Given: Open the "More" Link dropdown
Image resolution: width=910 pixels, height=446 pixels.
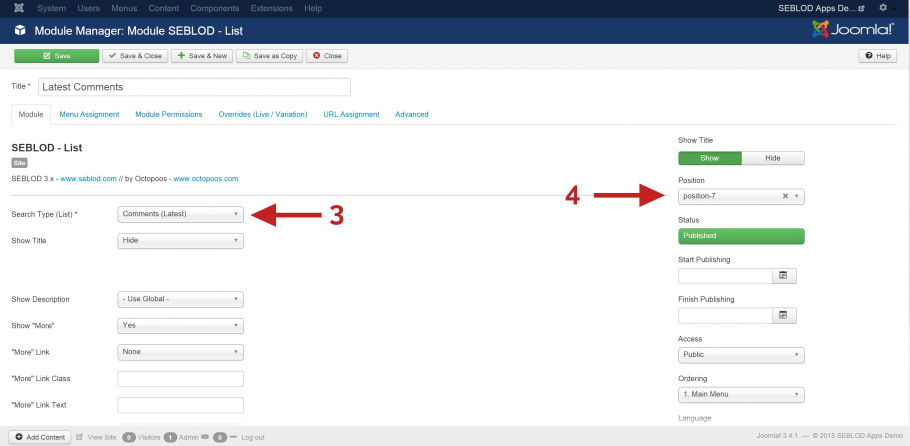Looking at the screenshot, I should [x=180, y=352].
